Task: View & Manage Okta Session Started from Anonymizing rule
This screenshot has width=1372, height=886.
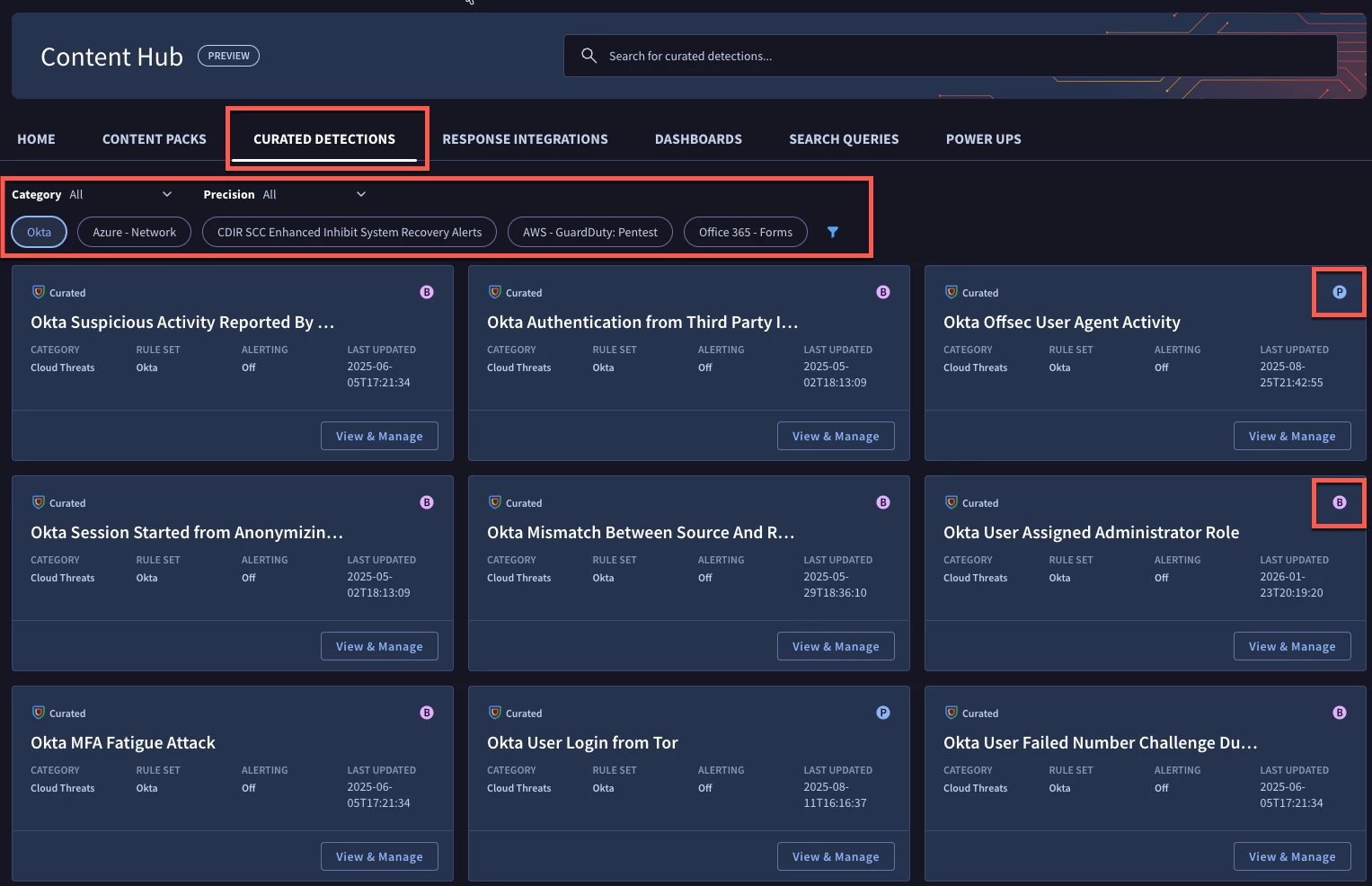Action: click(x=379, y=646)
